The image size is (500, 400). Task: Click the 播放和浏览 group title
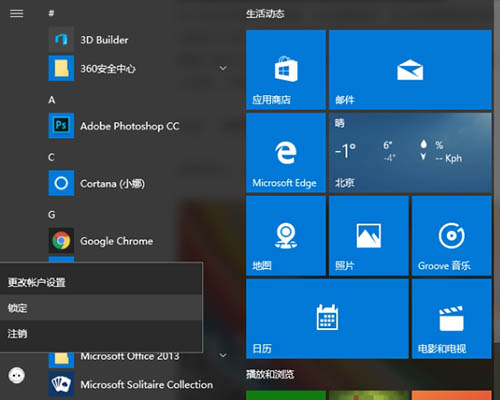tap(270, 374)
